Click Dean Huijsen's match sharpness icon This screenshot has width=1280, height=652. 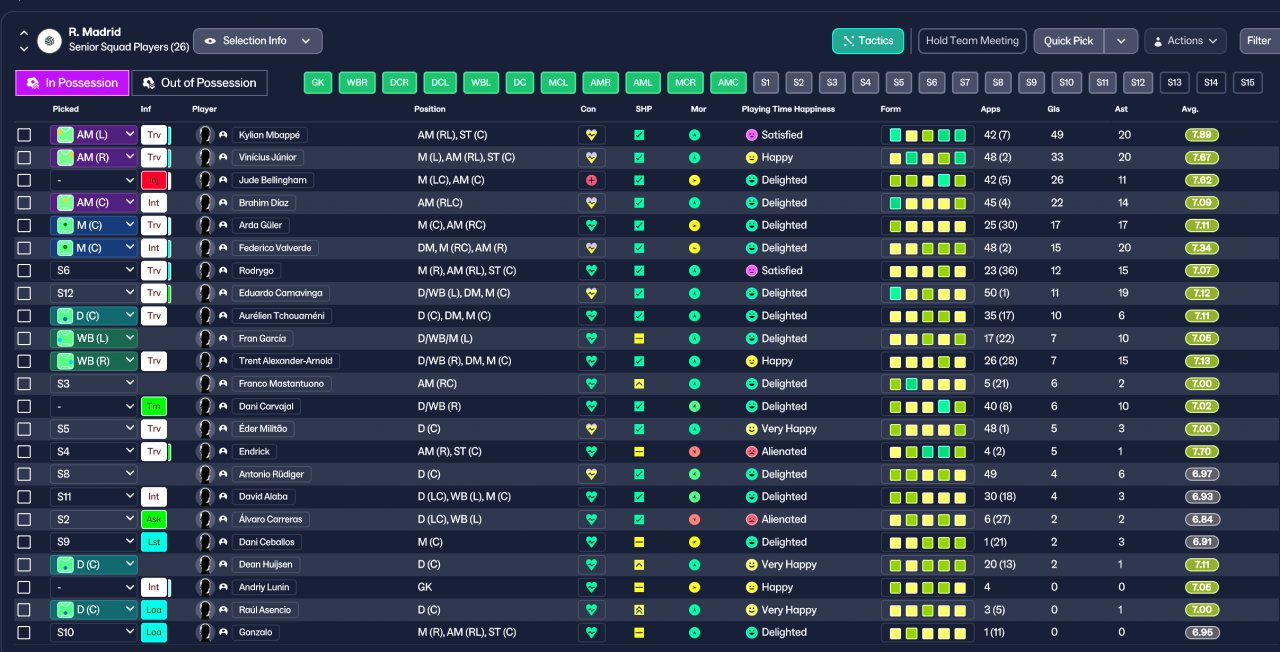tap(639, 565)
